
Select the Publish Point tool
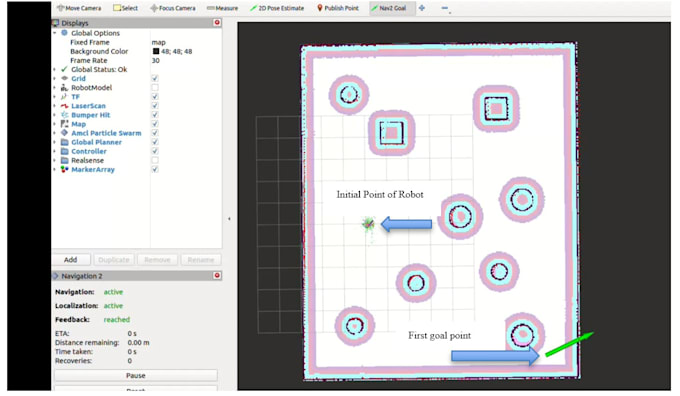(337, 8)
